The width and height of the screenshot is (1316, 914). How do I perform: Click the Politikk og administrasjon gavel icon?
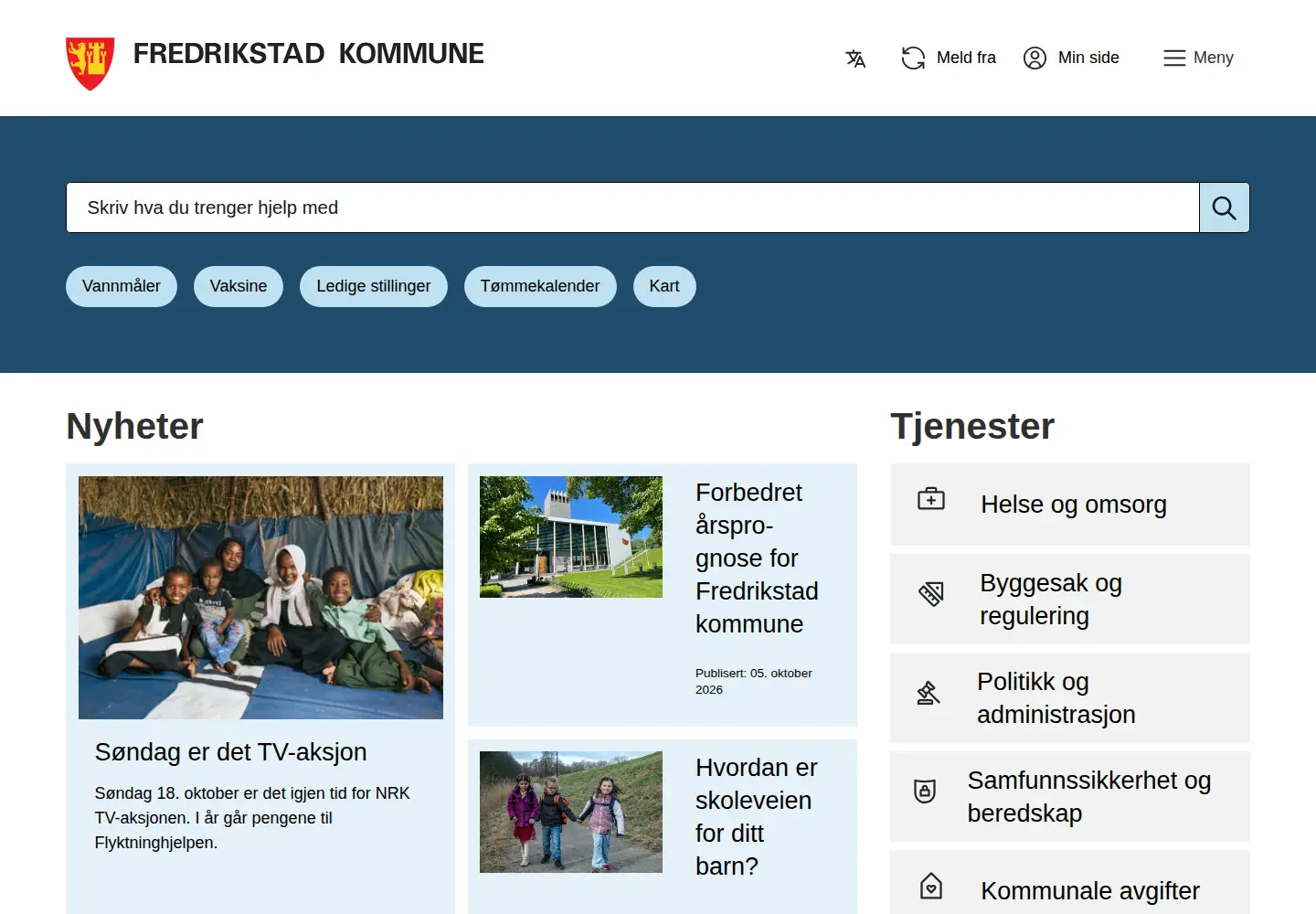pos(929,693)
